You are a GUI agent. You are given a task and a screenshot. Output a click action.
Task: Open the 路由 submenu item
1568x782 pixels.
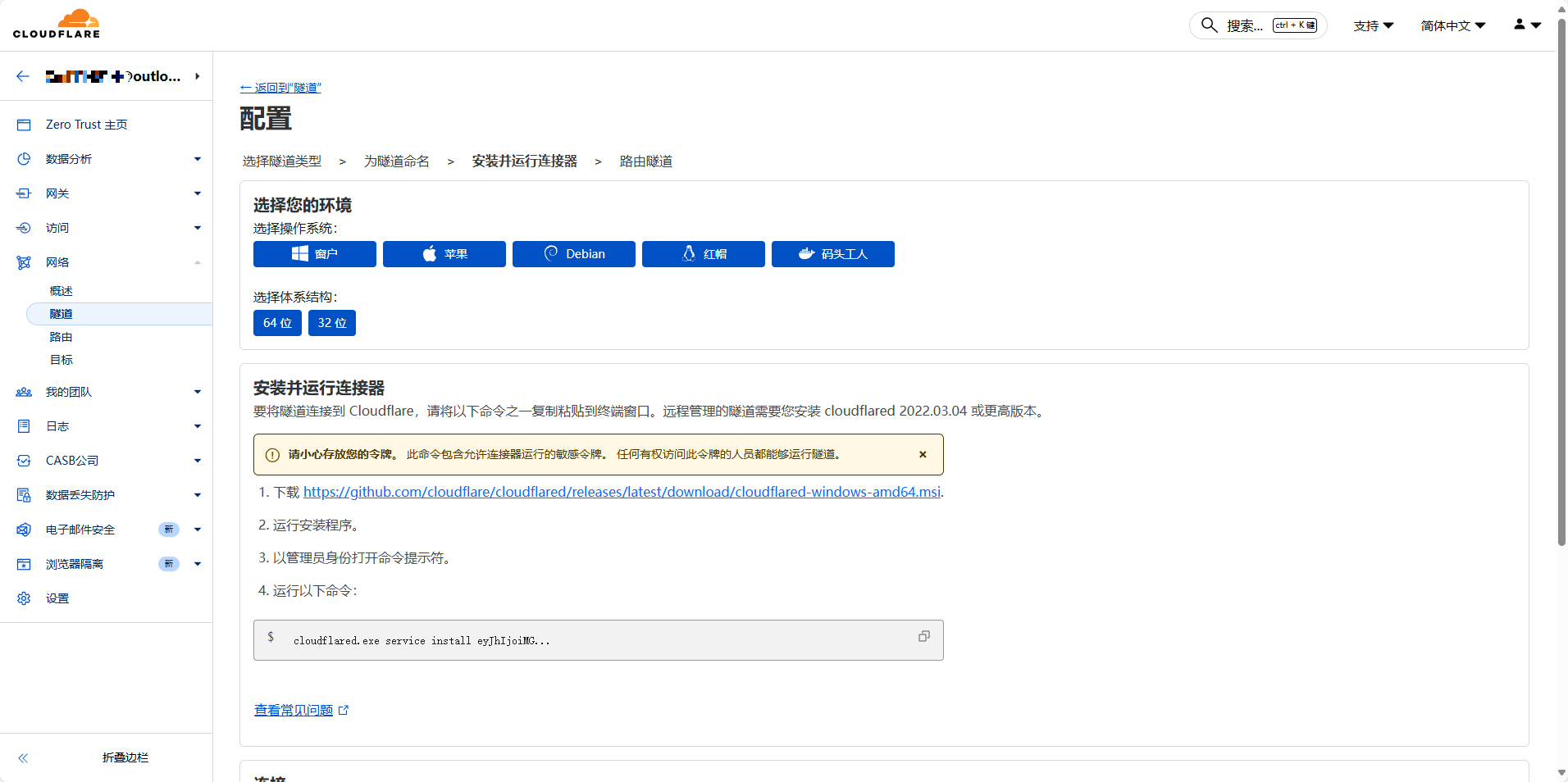pos(62,337)
